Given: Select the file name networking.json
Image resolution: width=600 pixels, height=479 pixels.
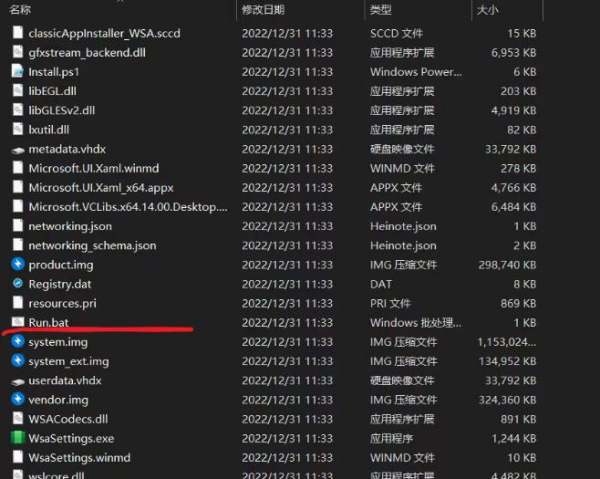Looking at the screenshot, I should click(x=70, y=226).
